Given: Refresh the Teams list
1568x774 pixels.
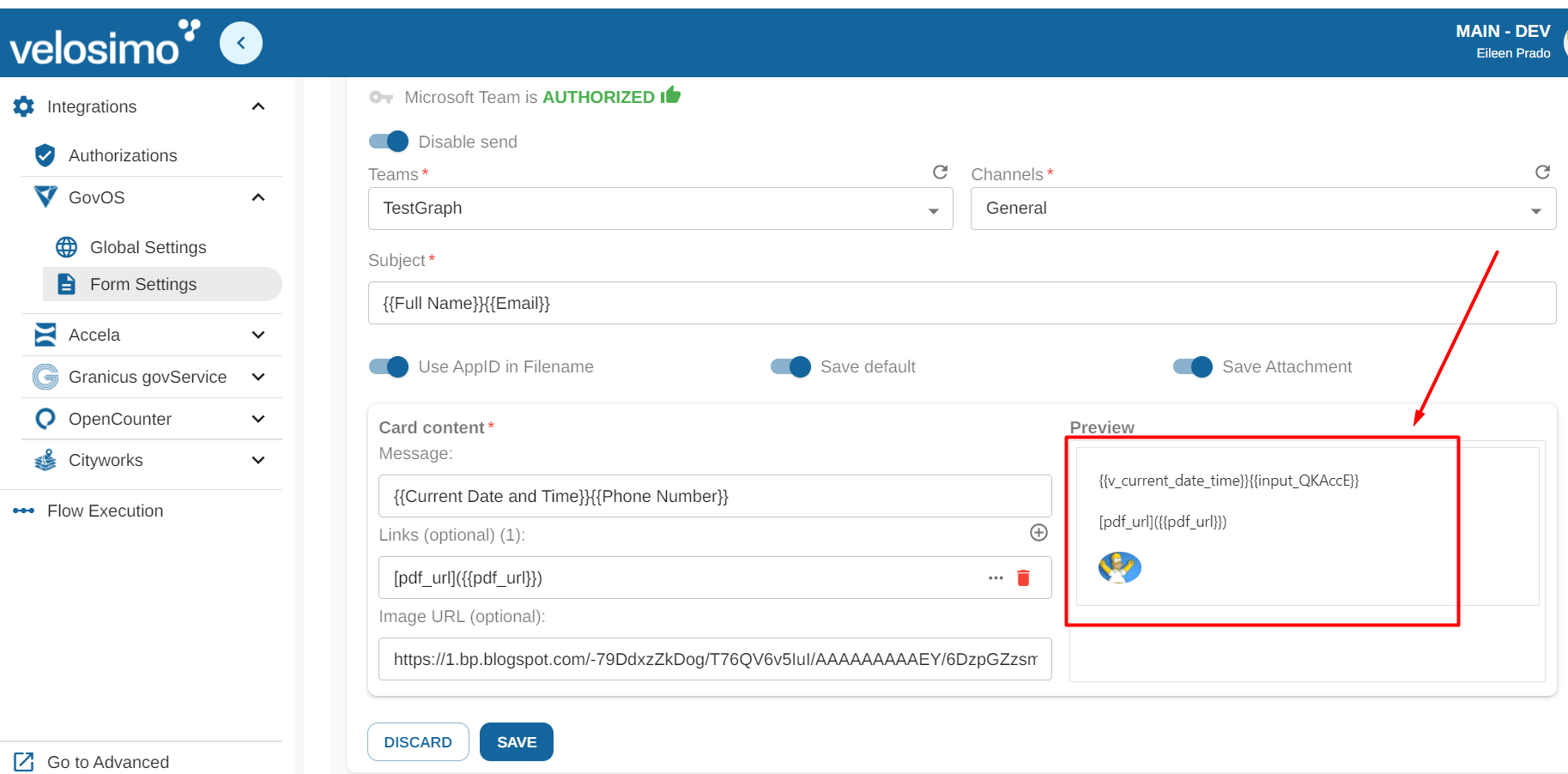Looking at the screenshot, I should [x=941, y=172].
